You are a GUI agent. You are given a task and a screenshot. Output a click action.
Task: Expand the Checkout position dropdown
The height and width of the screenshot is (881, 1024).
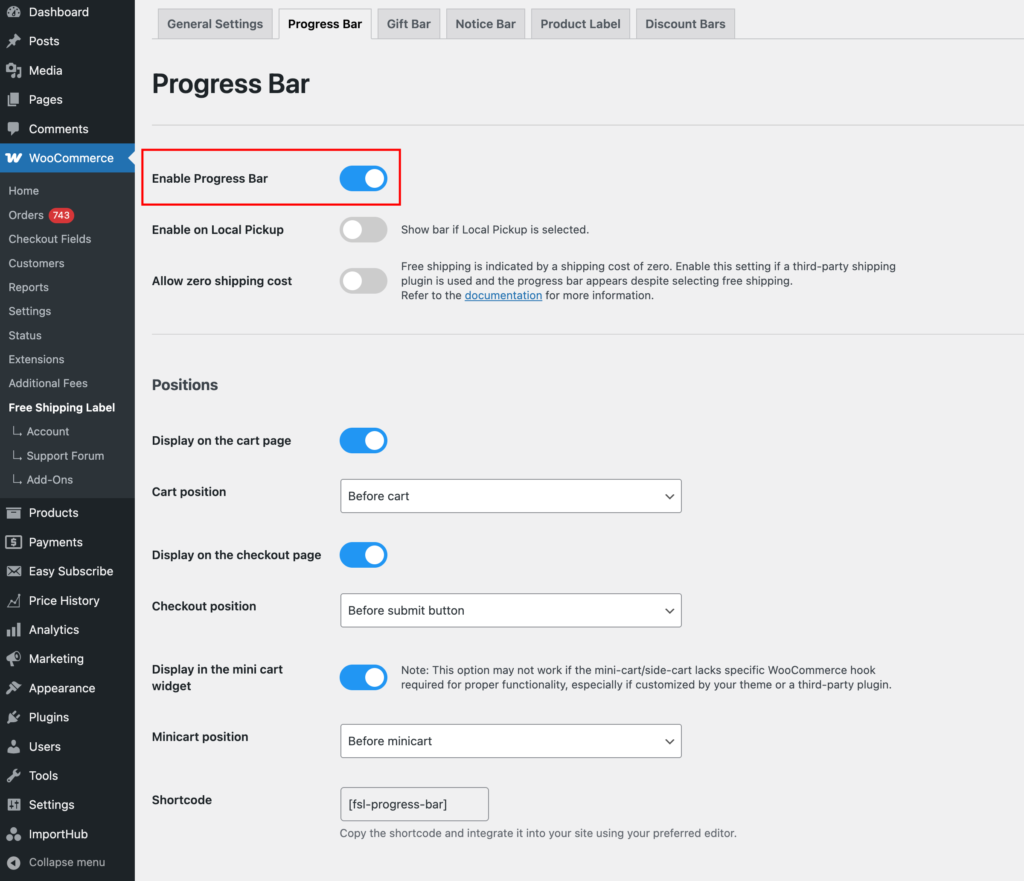coord(510,610)
